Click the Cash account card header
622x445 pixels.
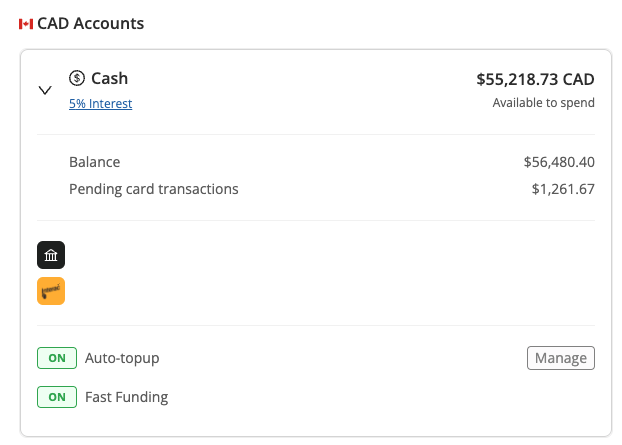click(316, 90)
